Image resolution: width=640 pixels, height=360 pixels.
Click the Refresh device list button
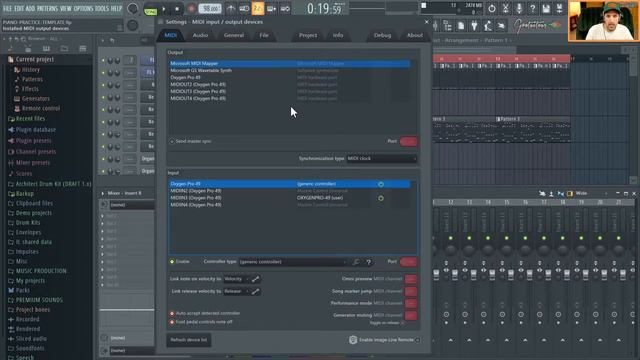(189, 340)
